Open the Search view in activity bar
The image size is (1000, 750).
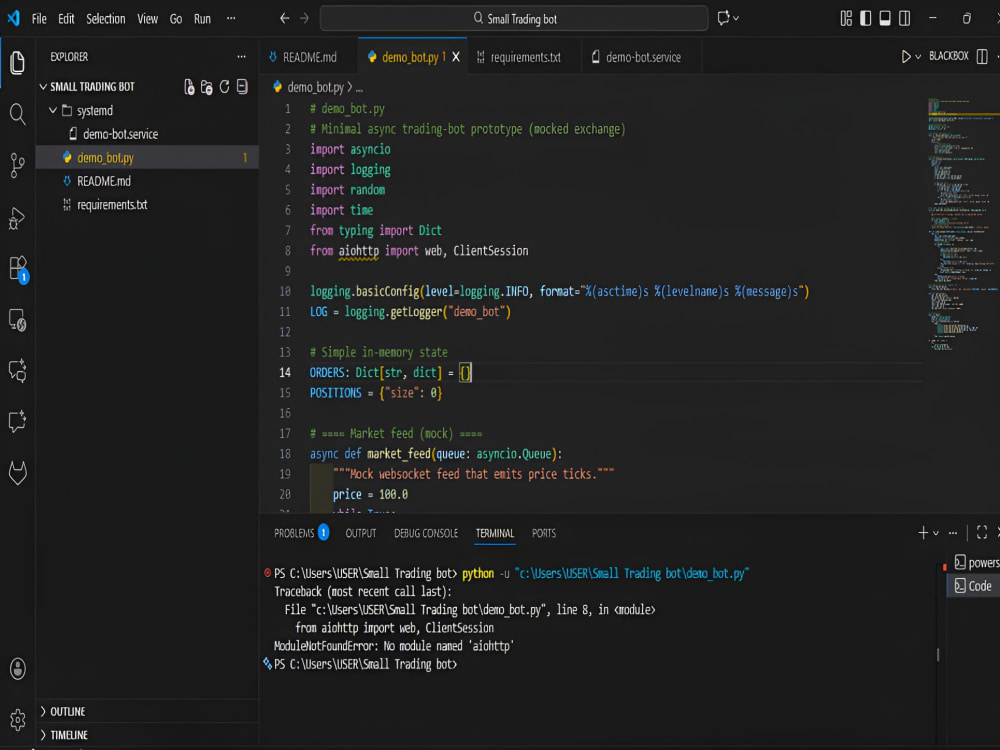tap(17, 114)
